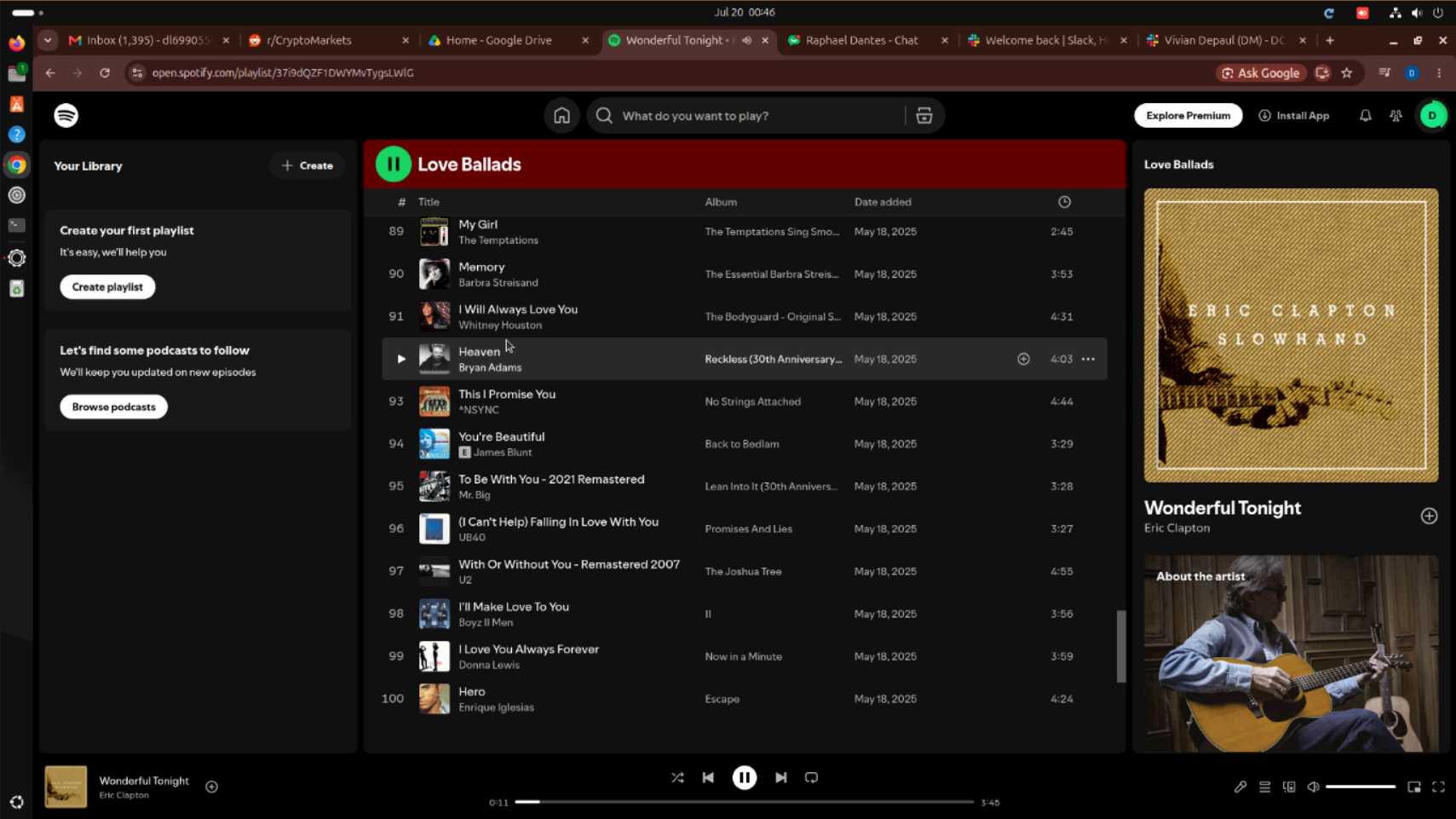
Task: Add the now playing bar track to Liked Songs
Action: point(211,787)
